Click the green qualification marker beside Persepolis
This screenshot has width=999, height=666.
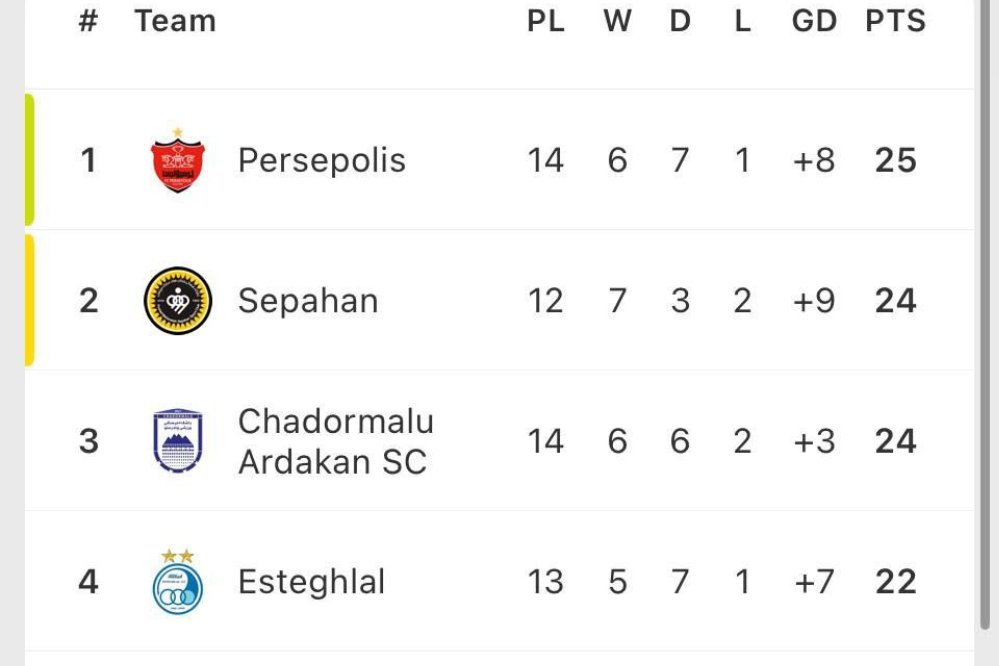tap(30, 160)
